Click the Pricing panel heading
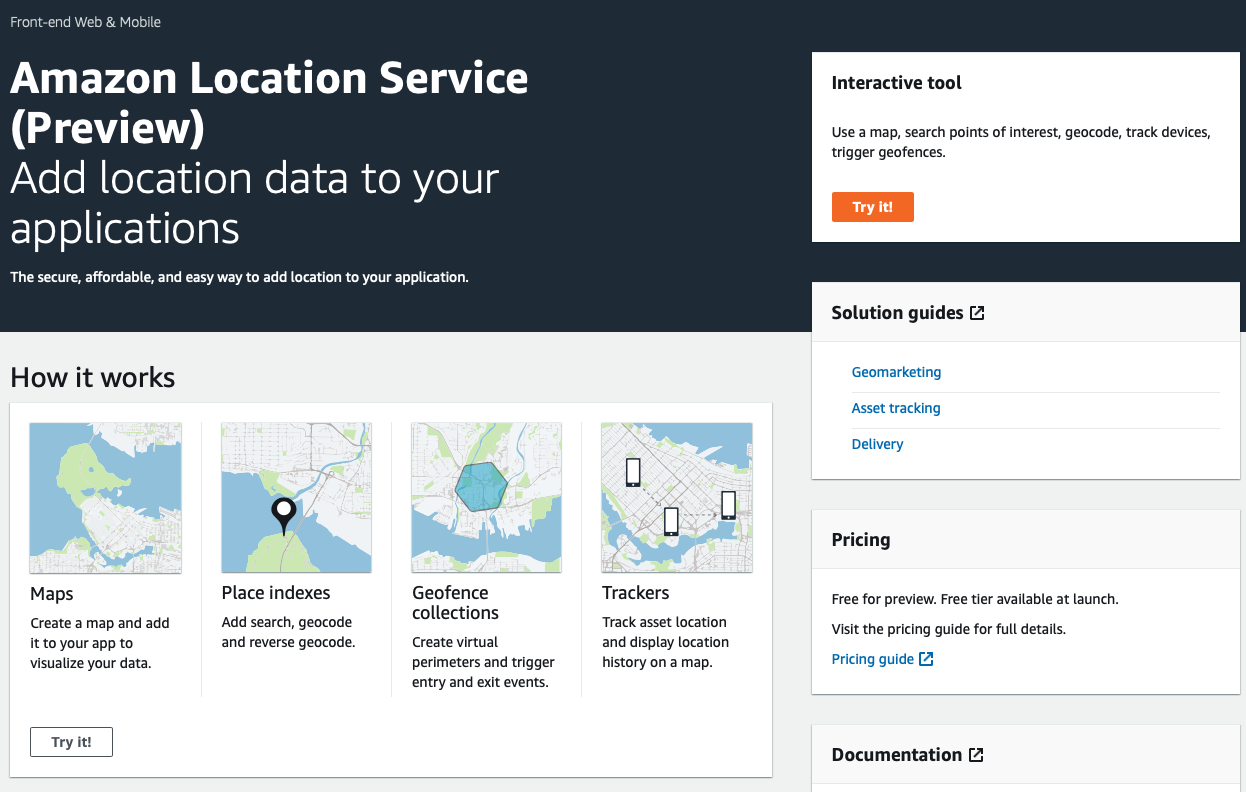 pyautogui.click(x=861, y=540)
